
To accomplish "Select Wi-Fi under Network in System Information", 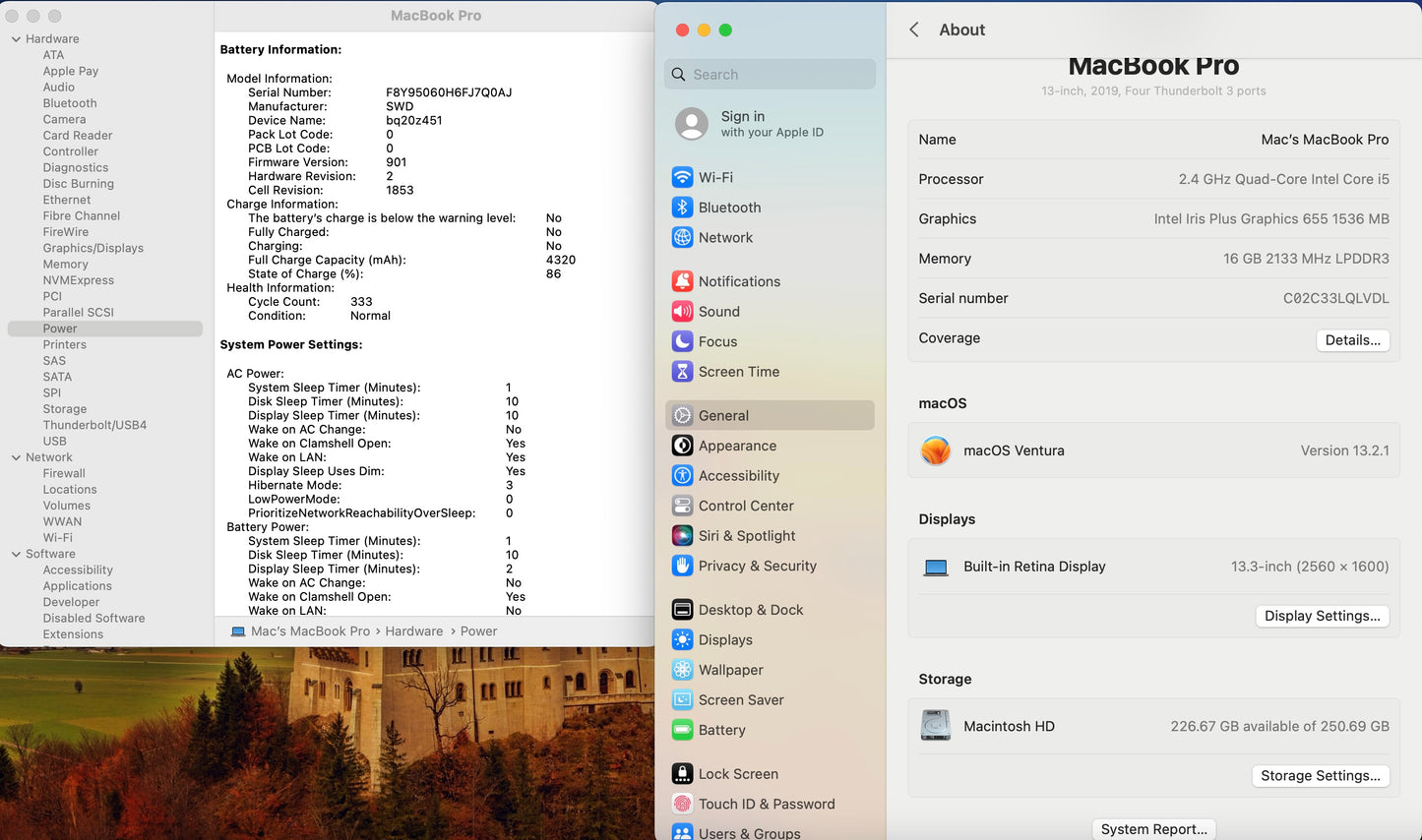I will pyautogui.click(x=57, y=538).
